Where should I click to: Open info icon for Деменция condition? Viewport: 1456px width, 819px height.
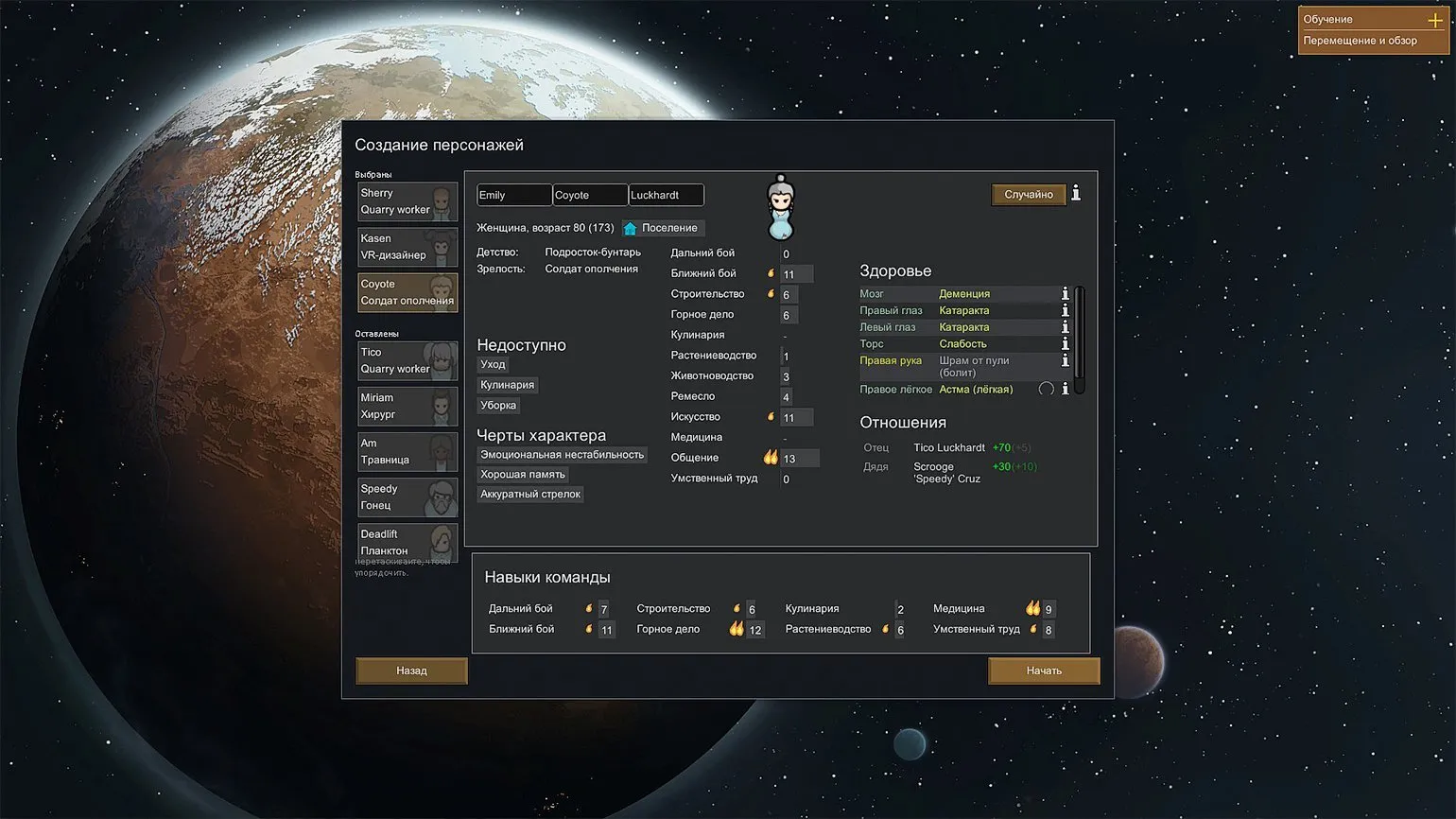1065,294
